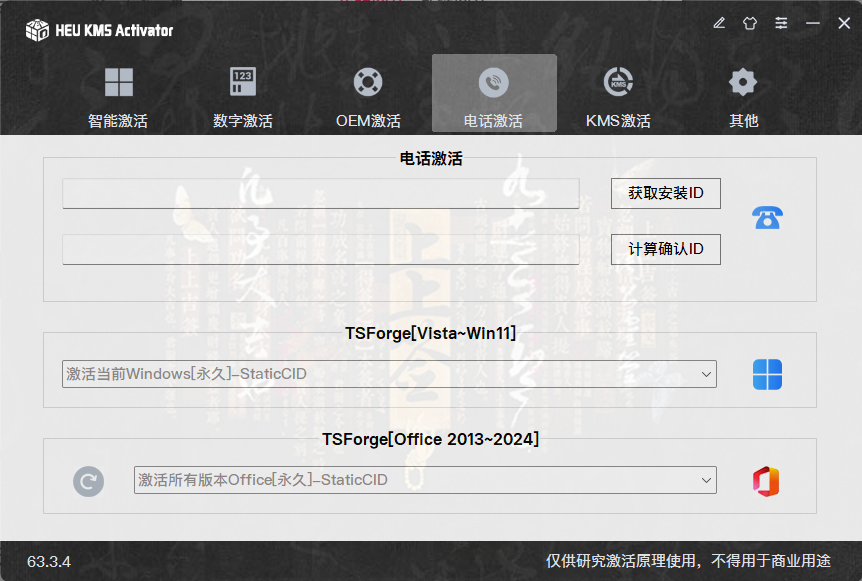Click the confirmation ID input field
This screenshot has height=581, width=862.
[x=320, y=249]
